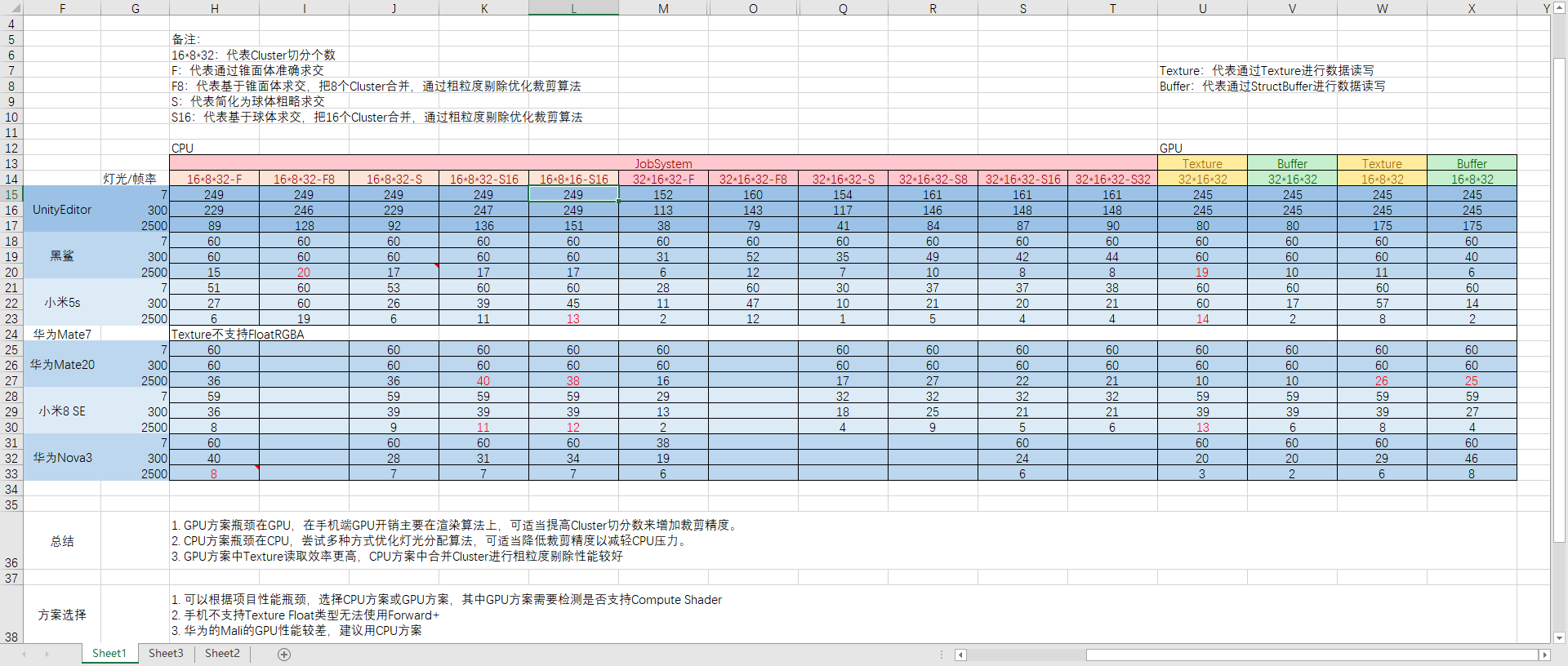
Task: Click the first green Buffer header cell
Action: click(1292, 163)
